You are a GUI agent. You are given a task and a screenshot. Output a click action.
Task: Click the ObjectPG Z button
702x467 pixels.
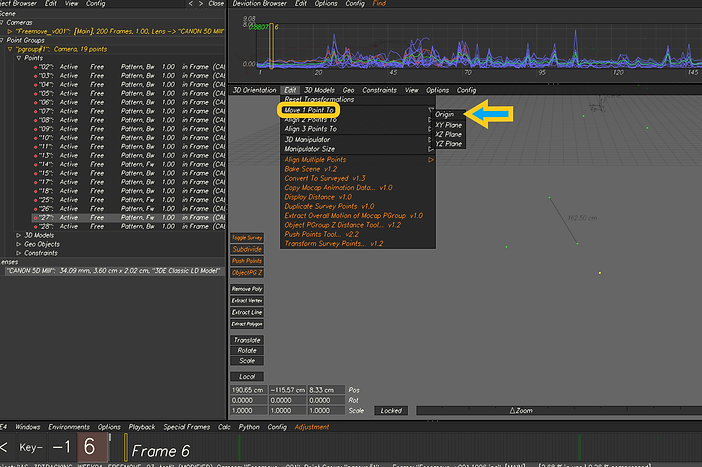point(247,273)
